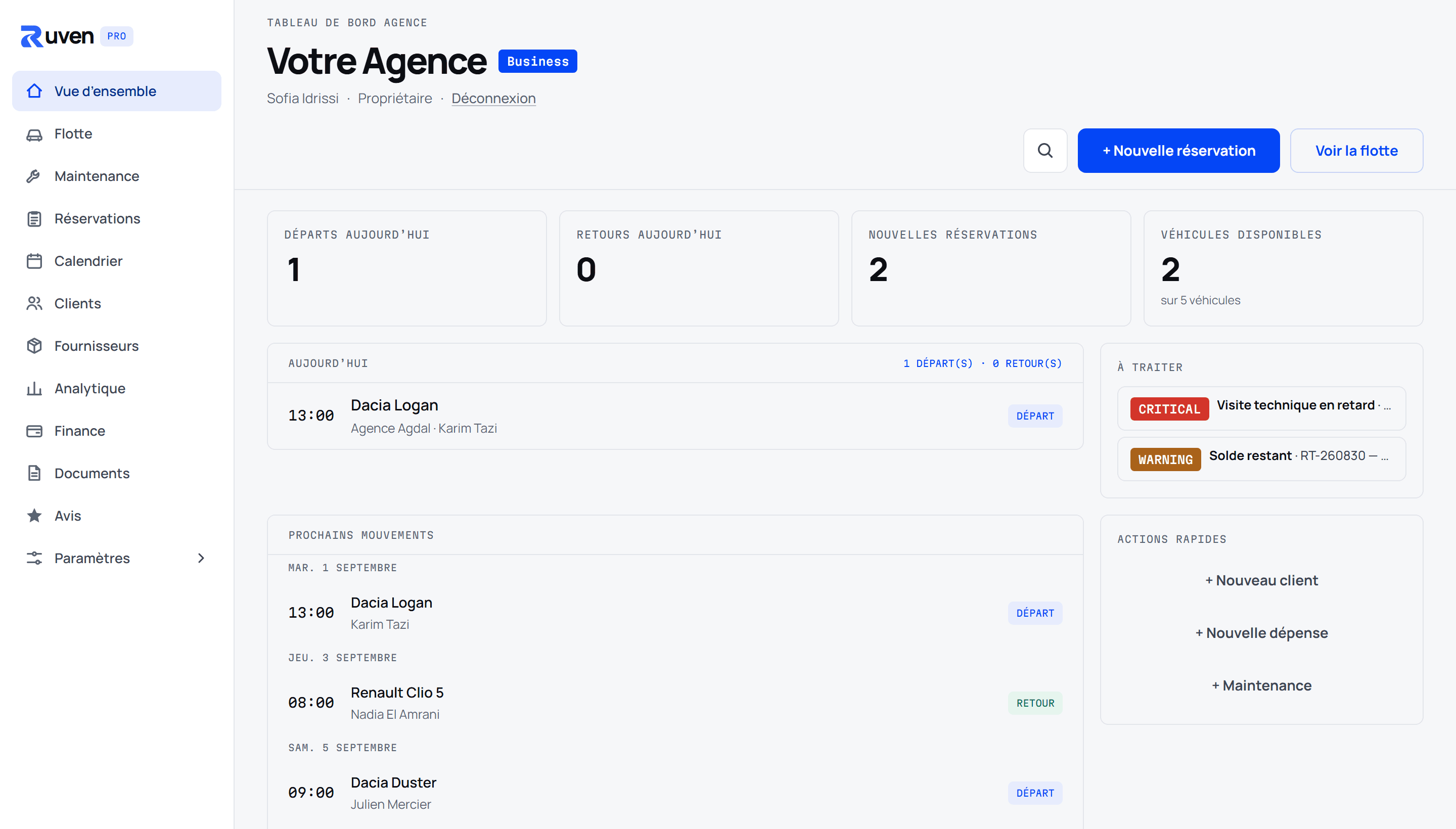Click Nouvelle dépense quick action
Screen dimensions: 1456x829
click(x=1261, y=632)
